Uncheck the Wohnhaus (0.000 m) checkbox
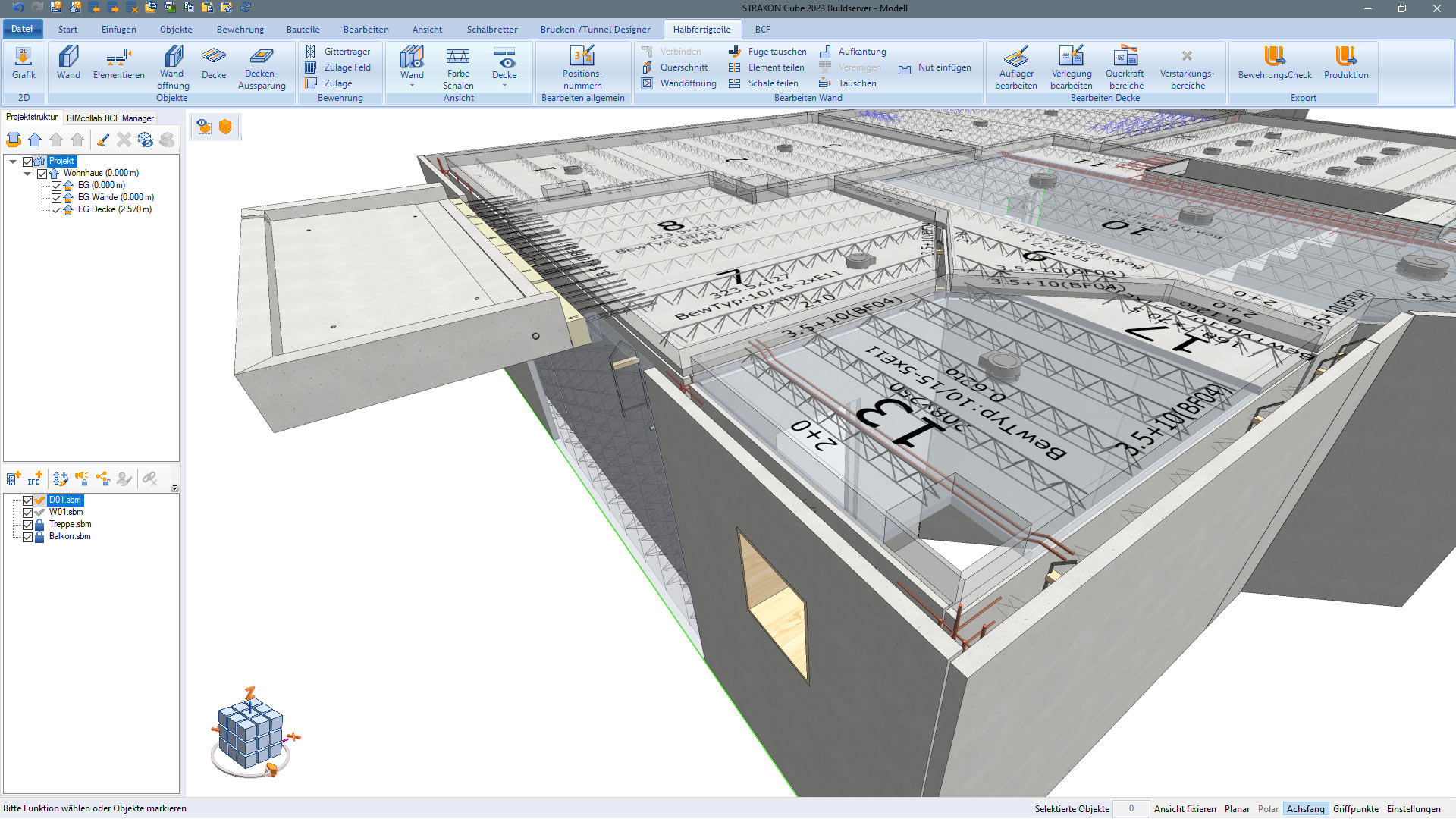Image resolution: width=1456 pixels, height=819 pixels. [x=42, y=174]
